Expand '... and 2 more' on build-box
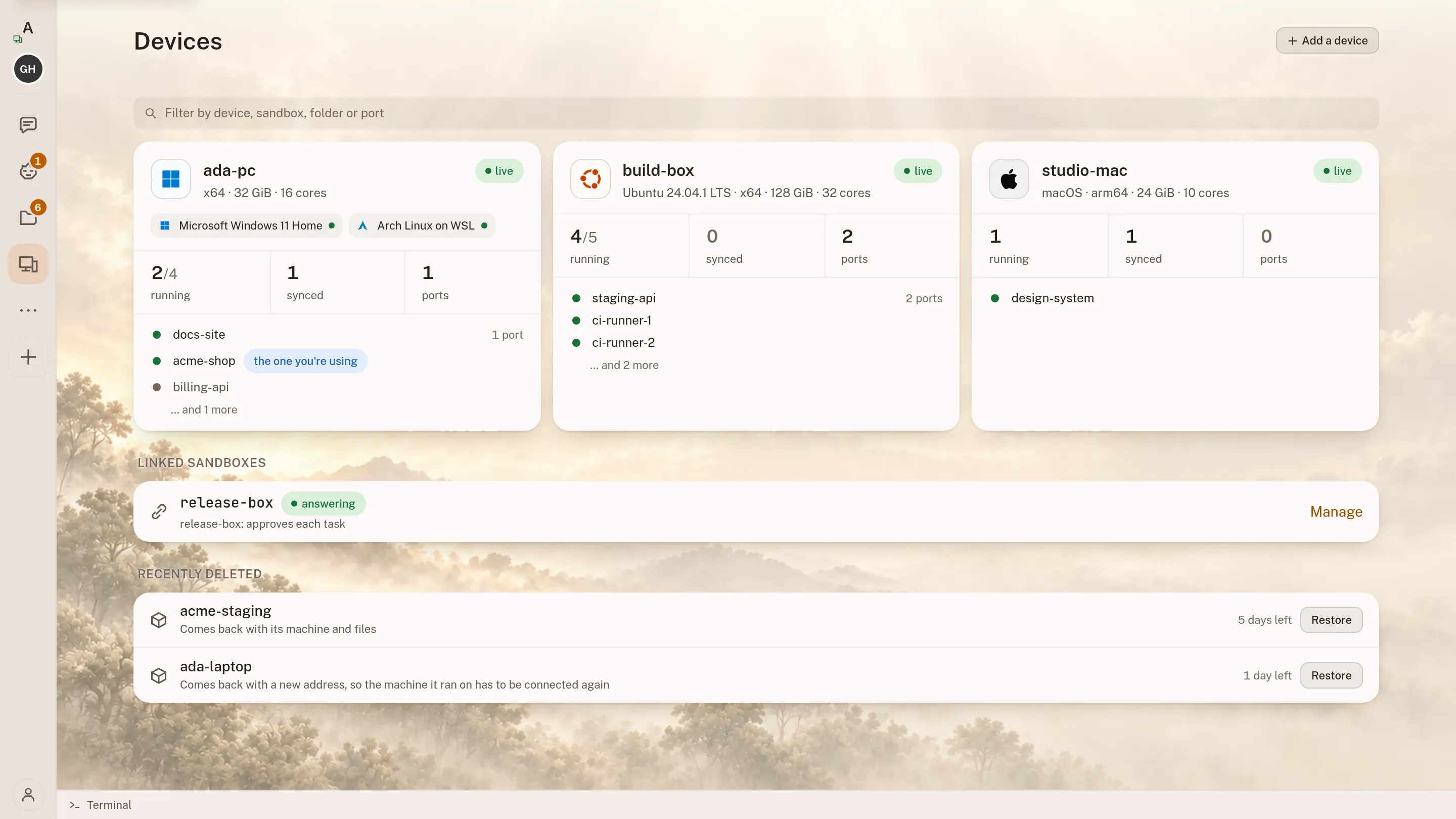This screenshot has height=819, width=1456. (624, 365)
